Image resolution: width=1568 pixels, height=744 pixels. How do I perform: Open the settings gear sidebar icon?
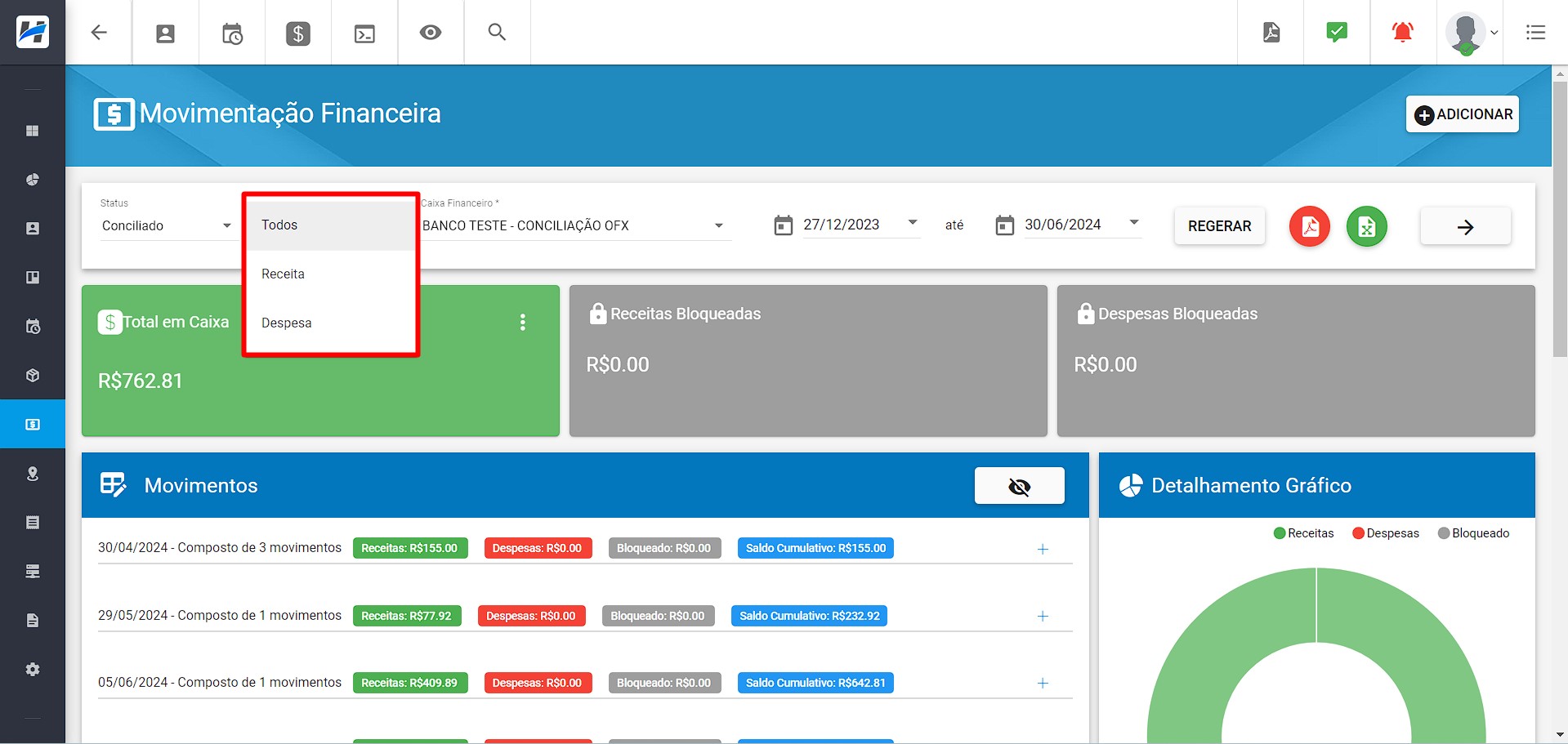click(33, 670)
